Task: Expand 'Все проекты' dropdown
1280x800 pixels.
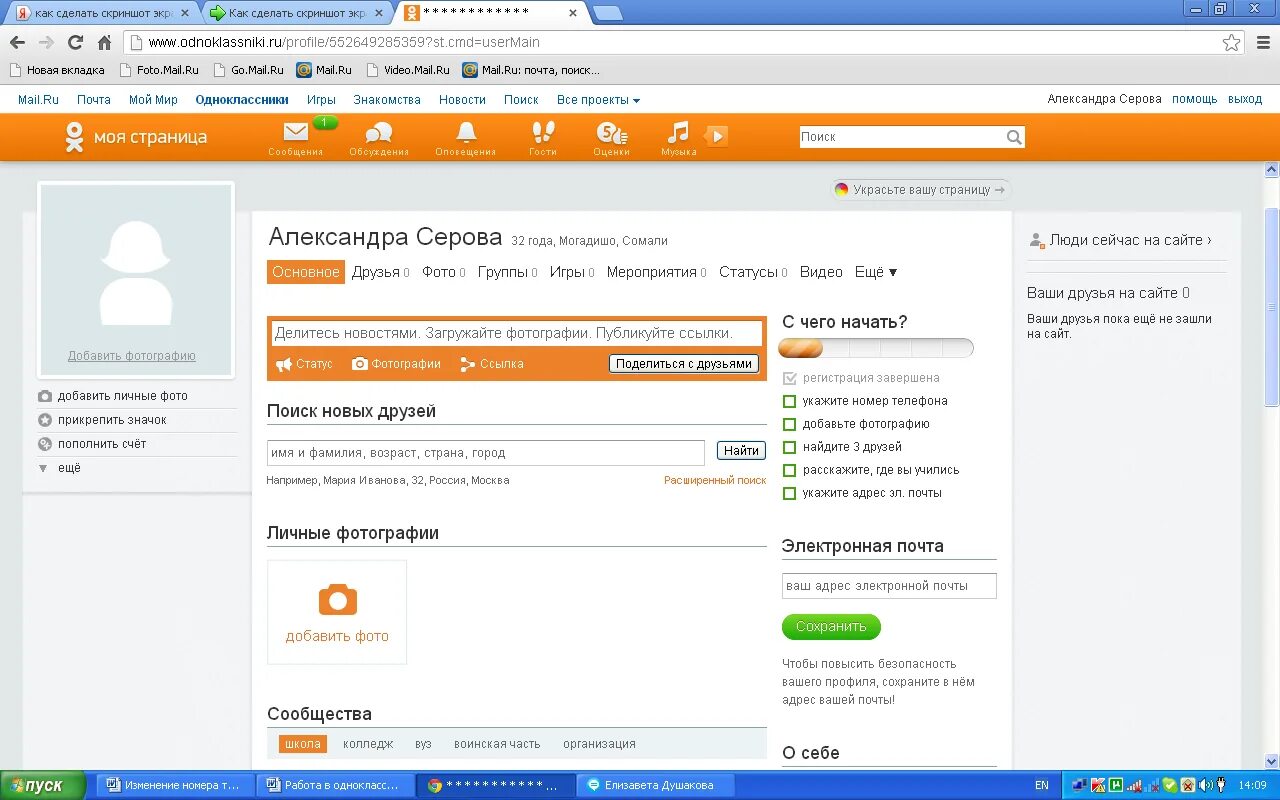Action: pos(598,100)
